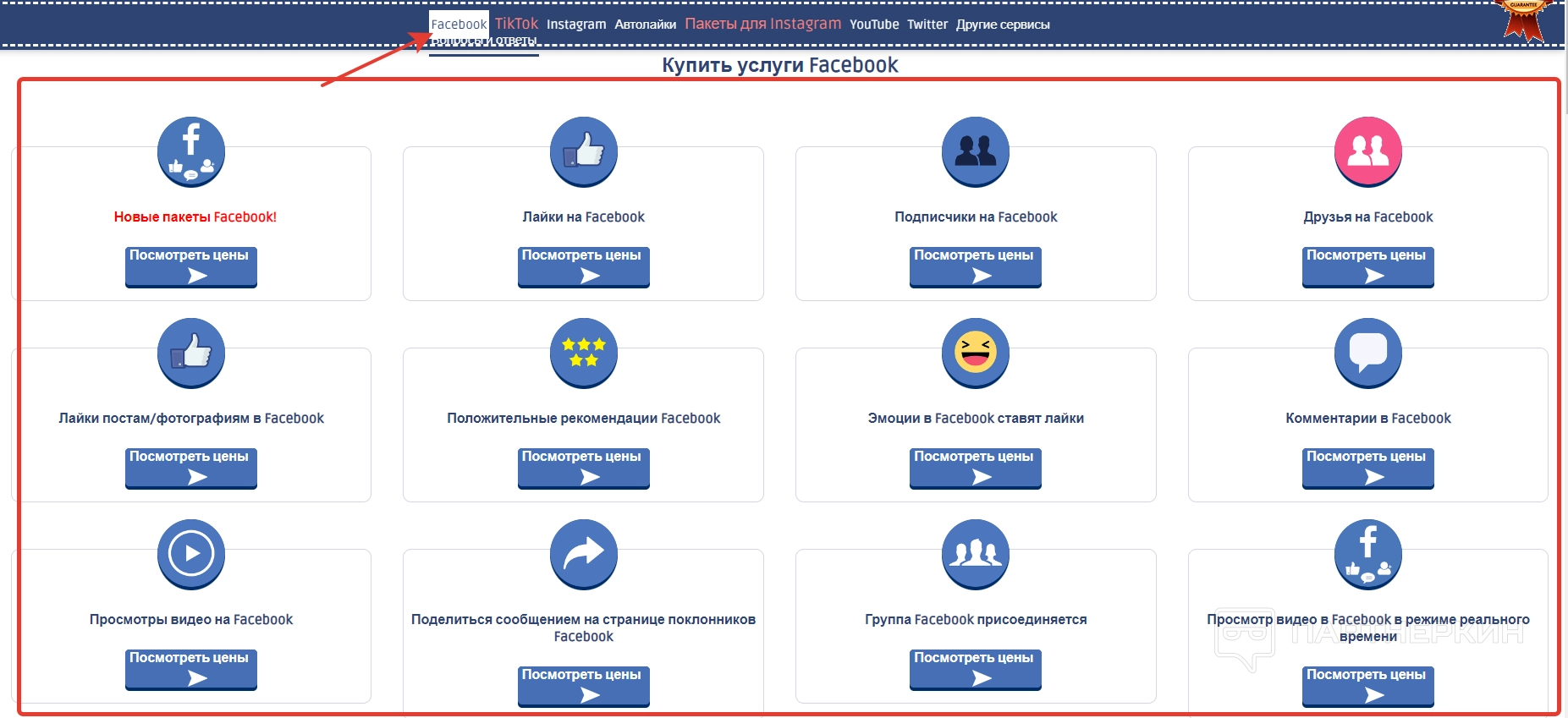View prices for Новые пакеты Facebook
The height and width of the screenshot is (718, 1568).
coord(191,267)
